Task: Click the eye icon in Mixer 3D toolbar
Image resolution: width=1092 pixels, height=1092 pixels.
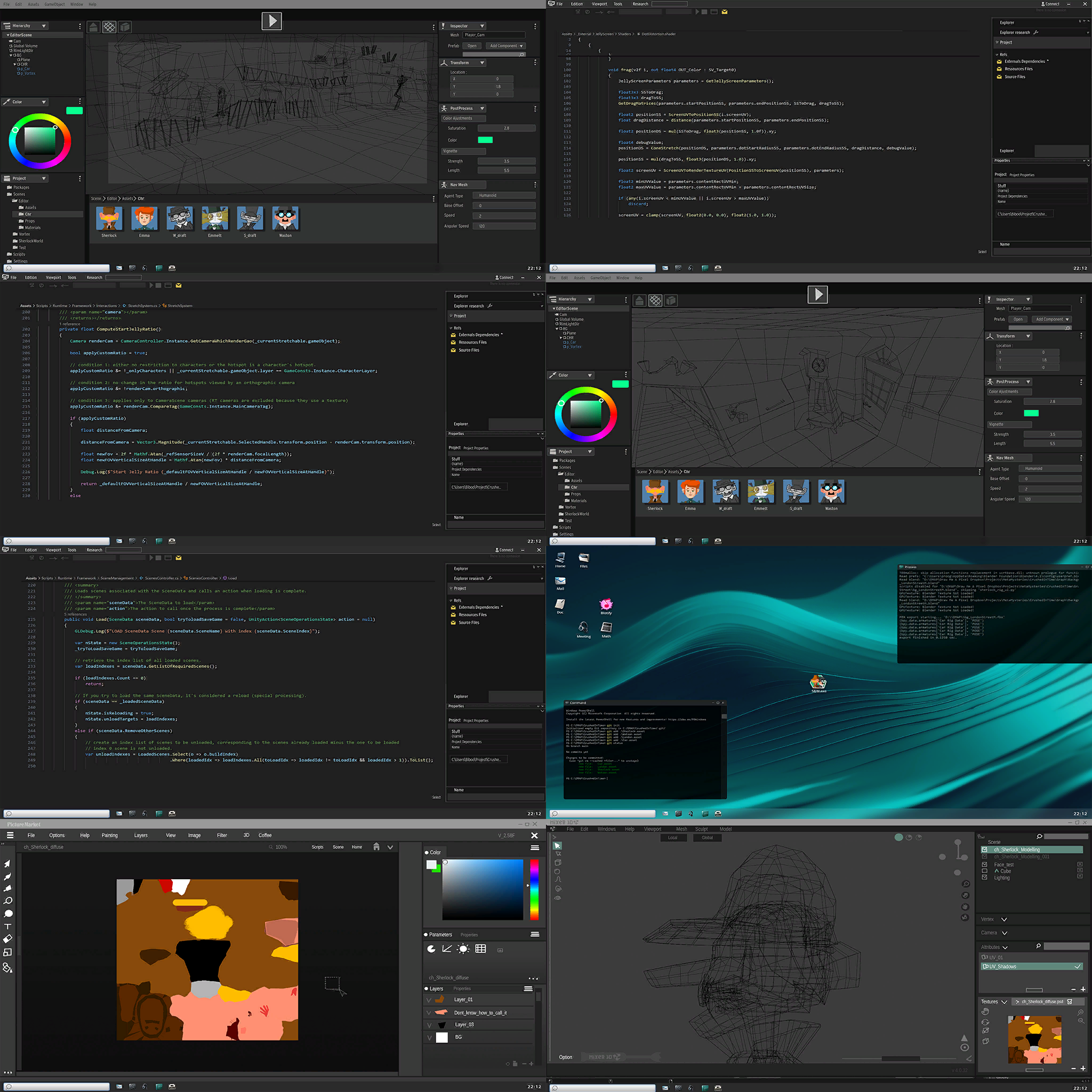Action: click(x=558, y=897)
